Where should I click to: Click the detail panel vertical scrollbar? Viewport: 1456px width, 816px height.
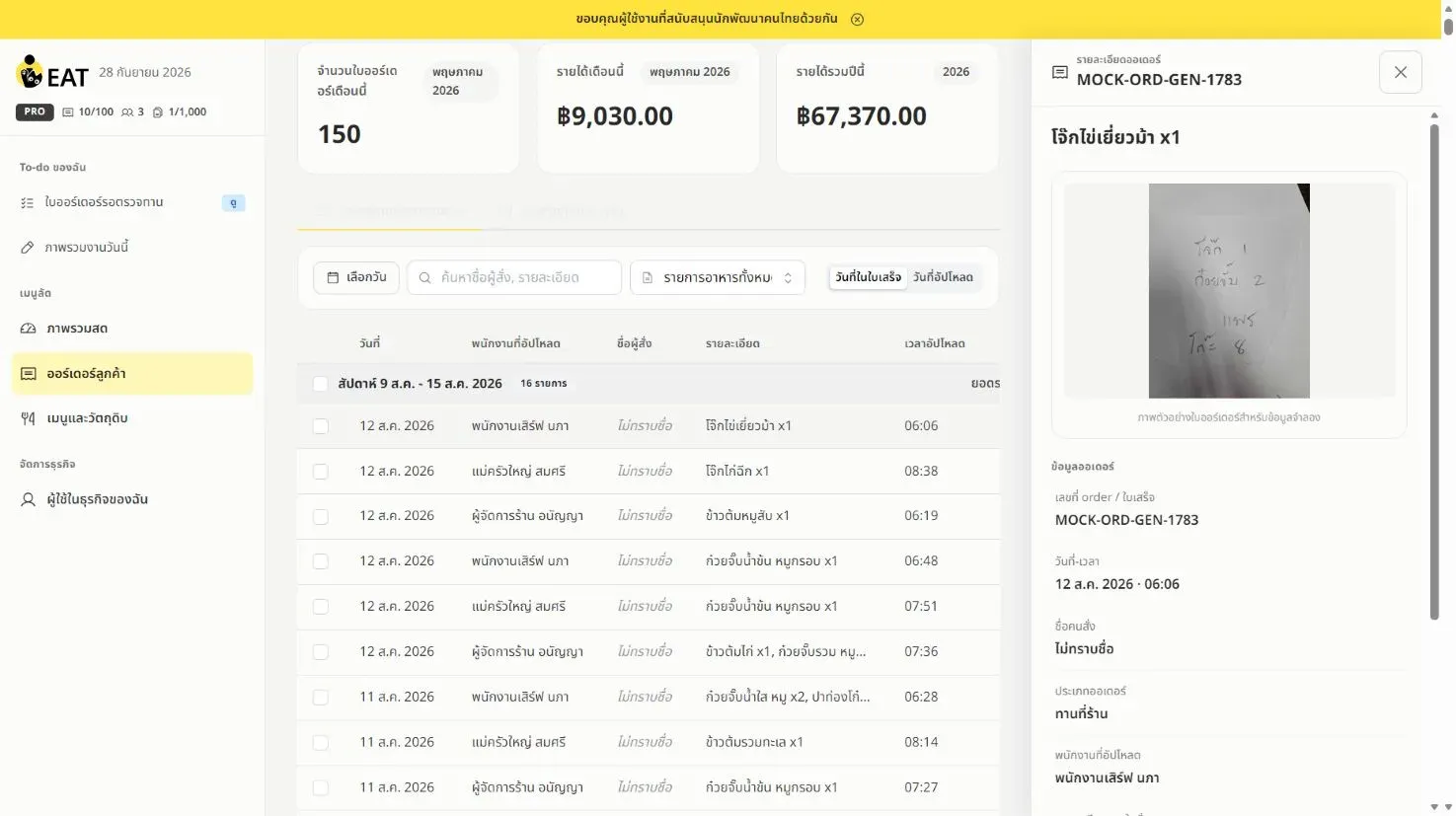[x=1434, y=371]
